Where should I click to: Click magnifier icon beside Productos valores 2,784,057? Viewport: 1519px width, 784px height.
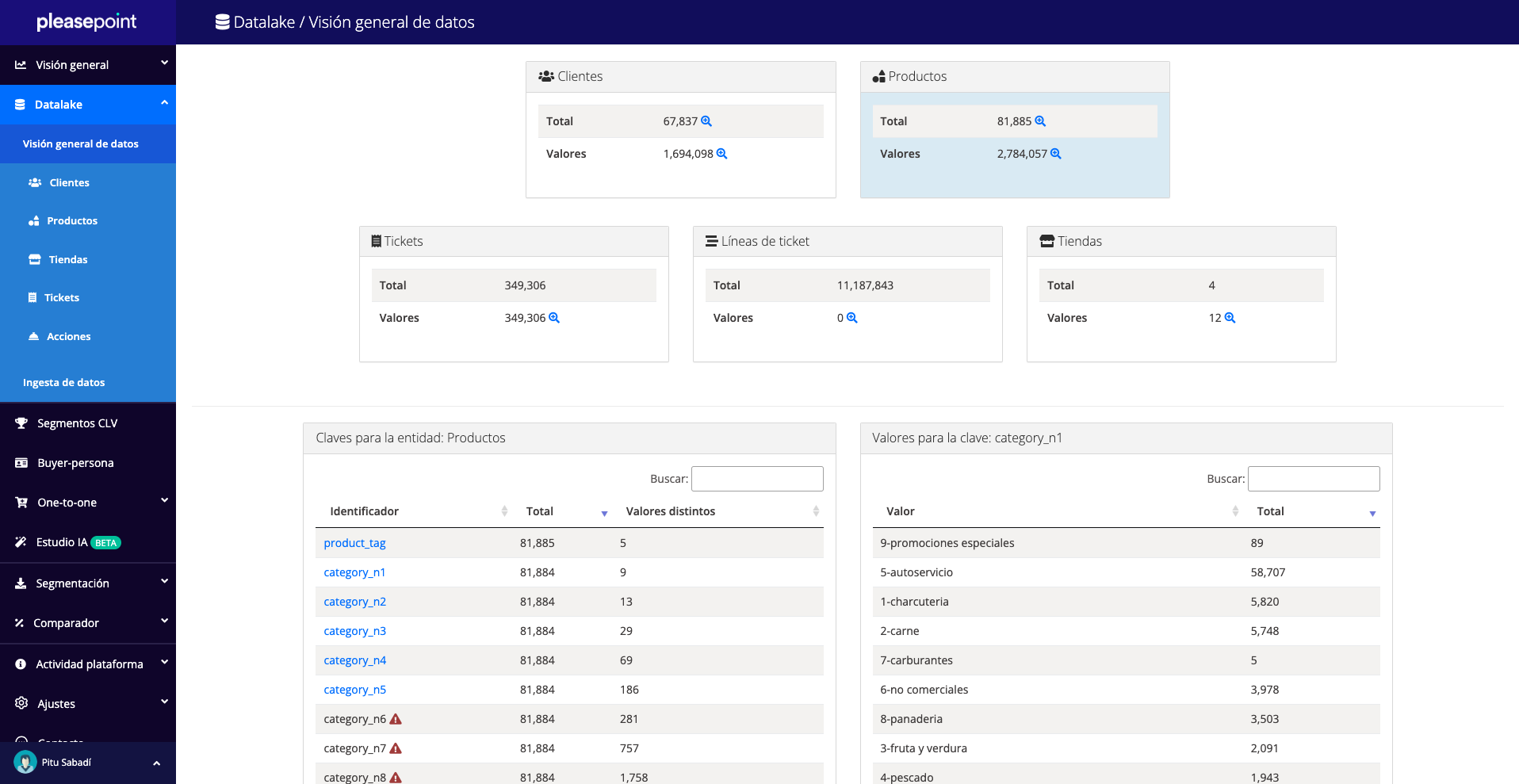point(1055,154)
